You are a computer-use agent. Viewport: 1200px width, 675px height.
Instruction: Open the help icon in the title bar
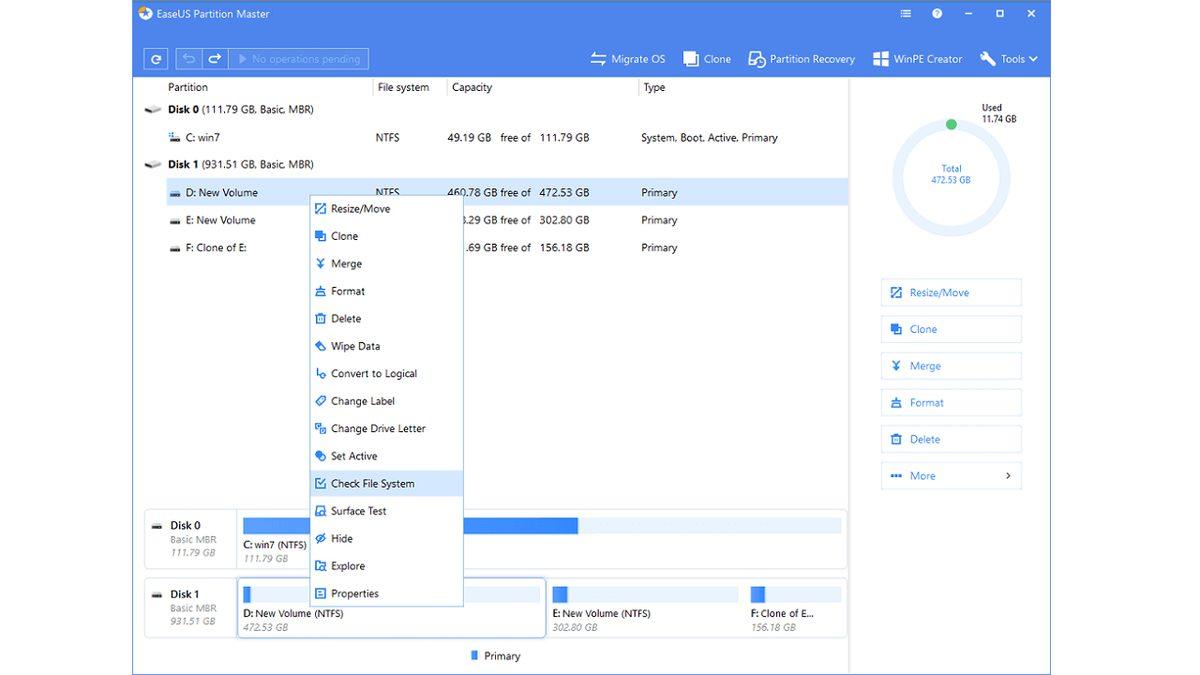[937, 13]
